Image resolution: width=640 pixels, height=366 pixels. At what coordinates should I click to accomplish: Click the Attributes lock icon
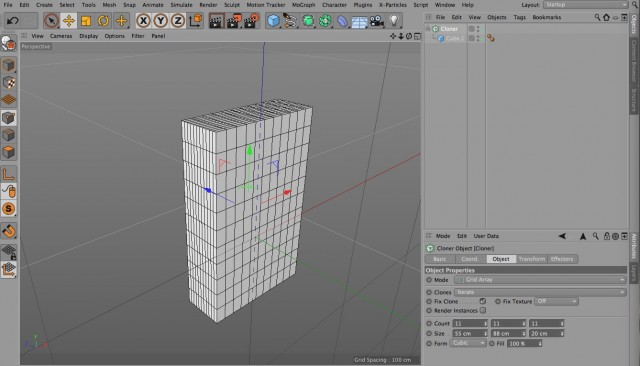coord(607,236)
